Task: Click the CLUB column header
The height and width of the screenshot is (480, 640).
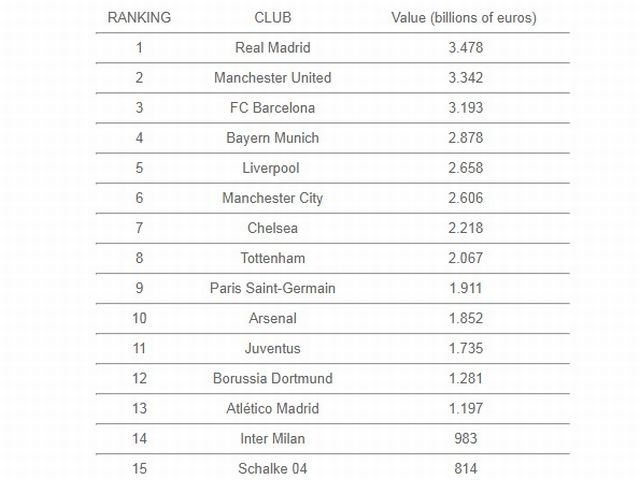Action: (x=273, y=18)
